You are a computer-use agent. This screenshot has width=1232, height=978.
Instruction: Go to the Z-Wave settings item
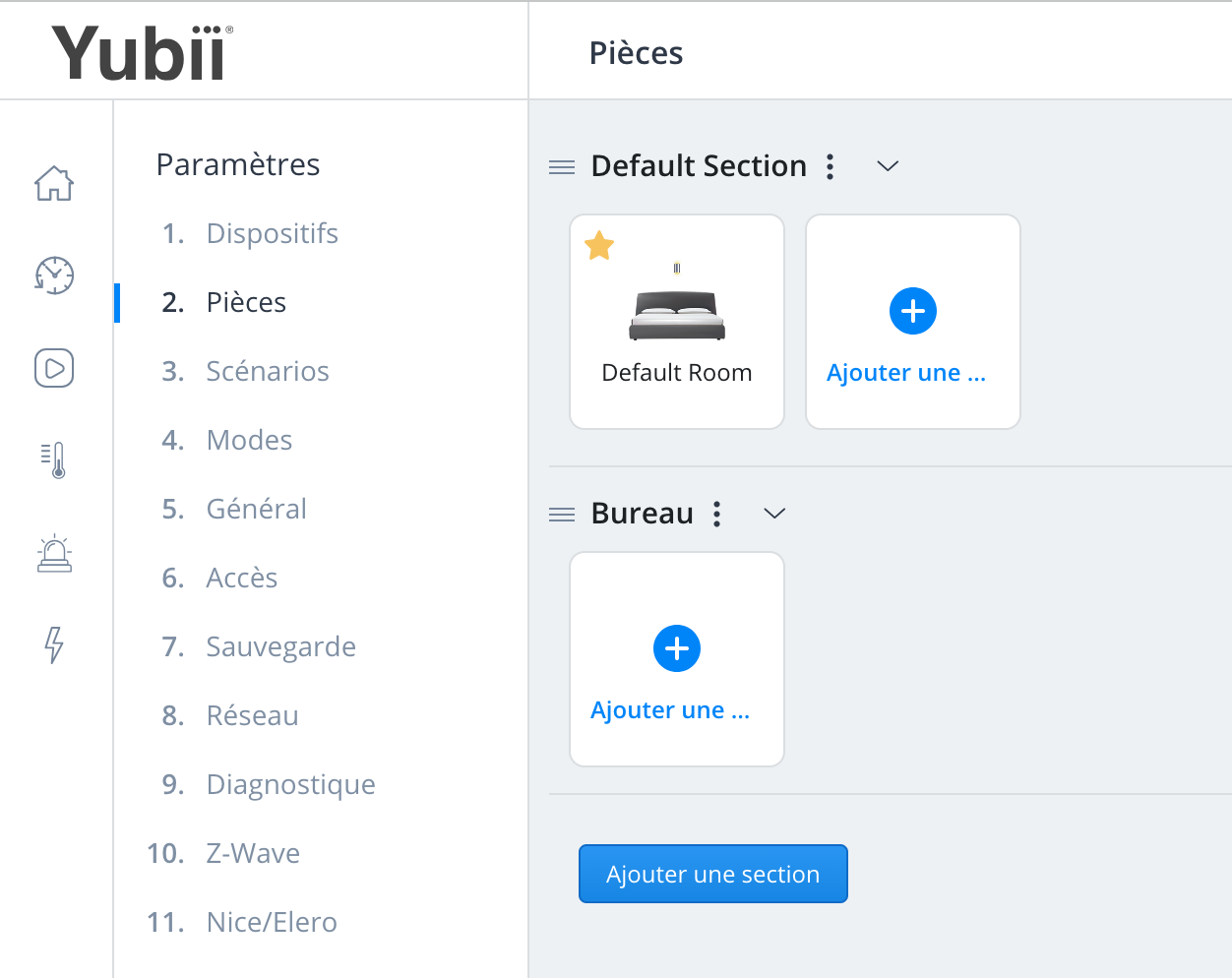(x=253, y=853)
